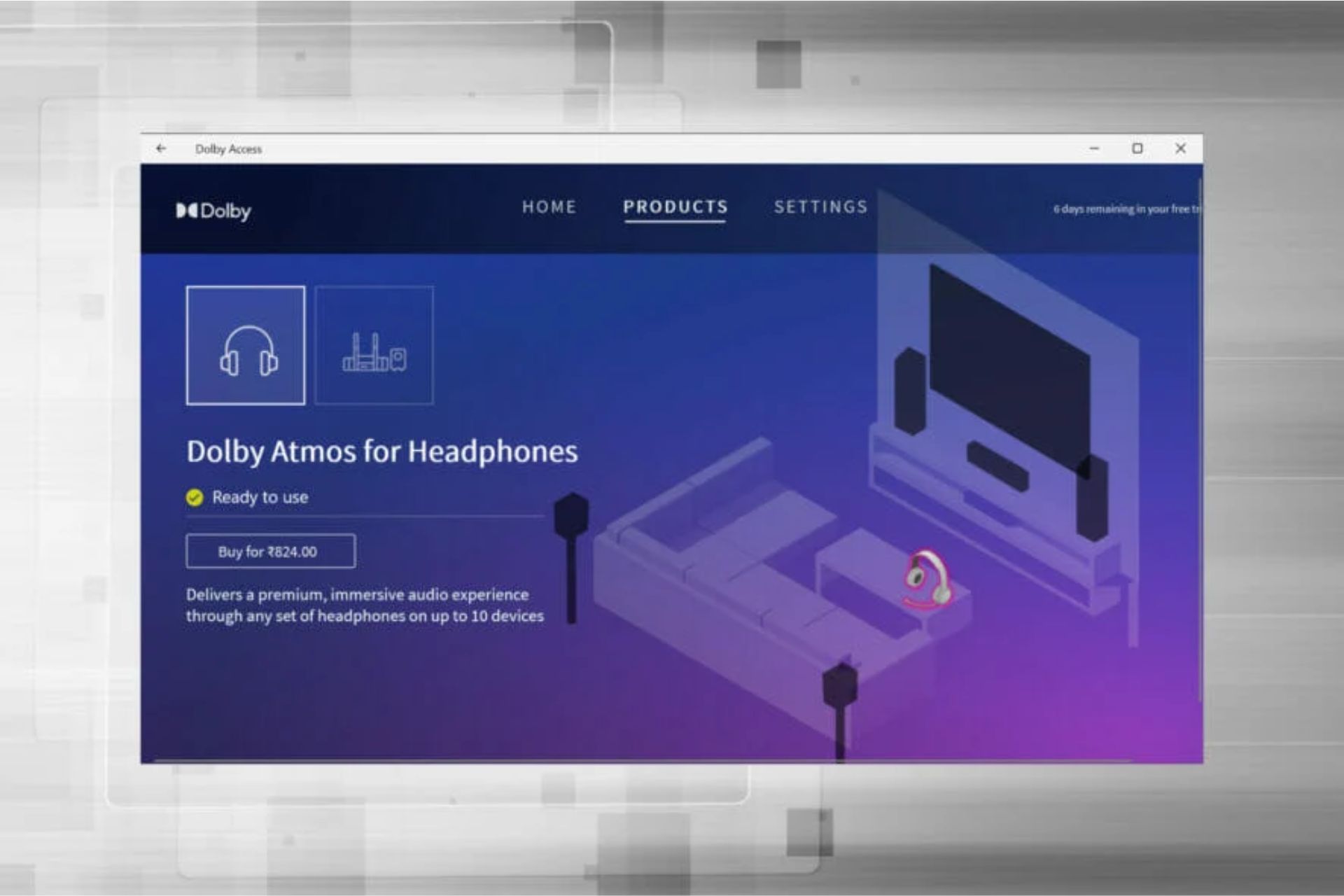Minimize the Dolby Access window

pos(1094,148)
